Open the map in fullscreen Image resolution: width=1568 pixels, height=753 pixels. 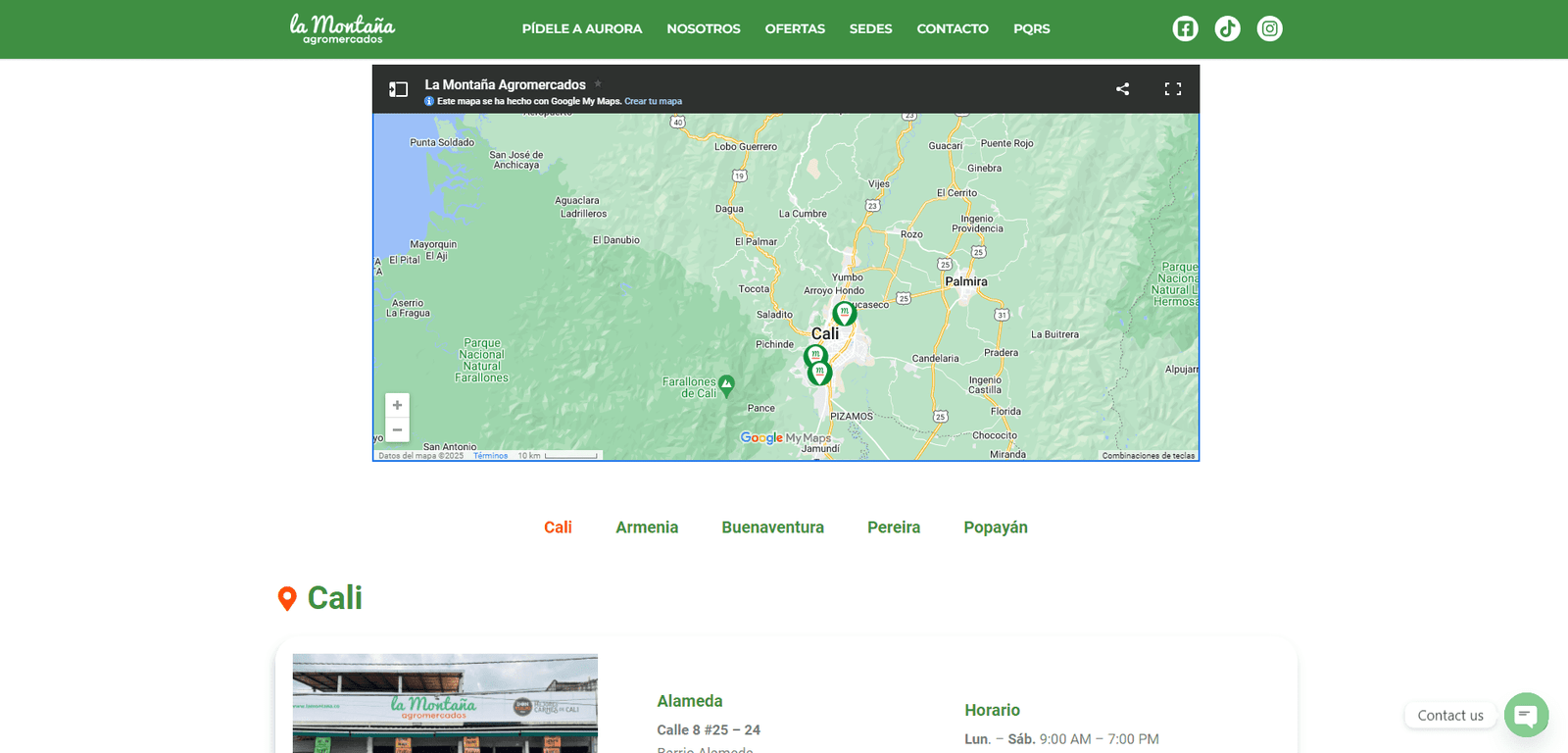1172,89
